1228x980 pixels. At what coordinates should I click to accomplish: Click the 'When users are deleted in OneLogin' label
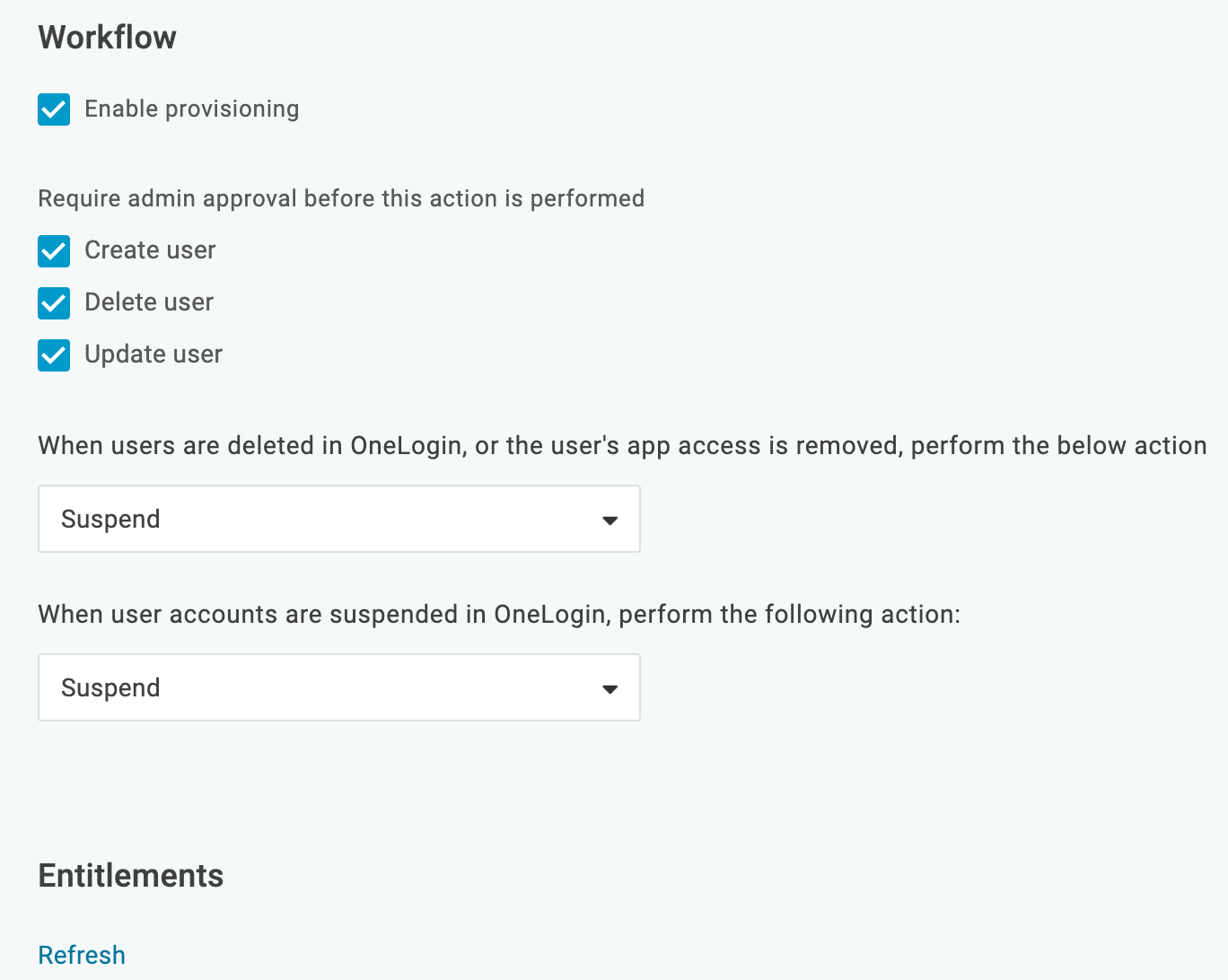621,446
